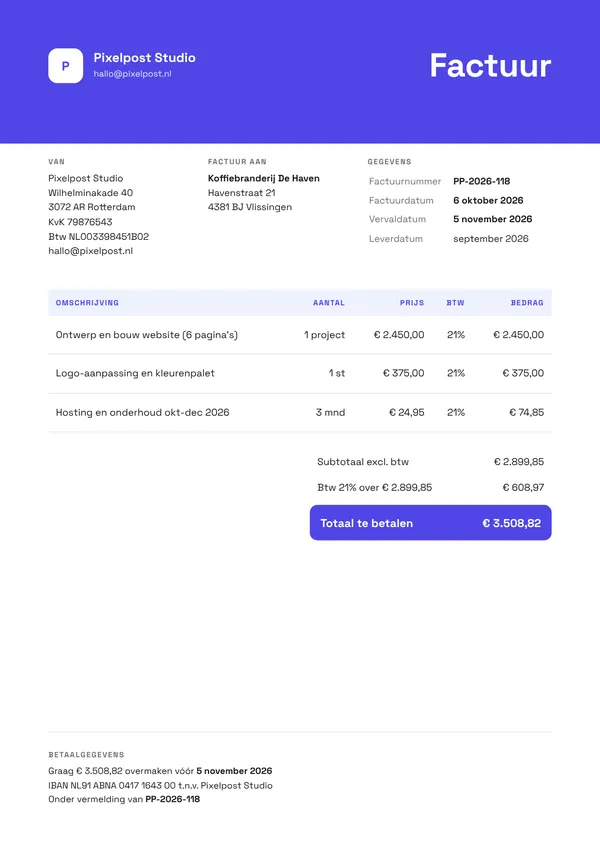Click the € 2.450,00 price cell

click(x=399, y=335)
